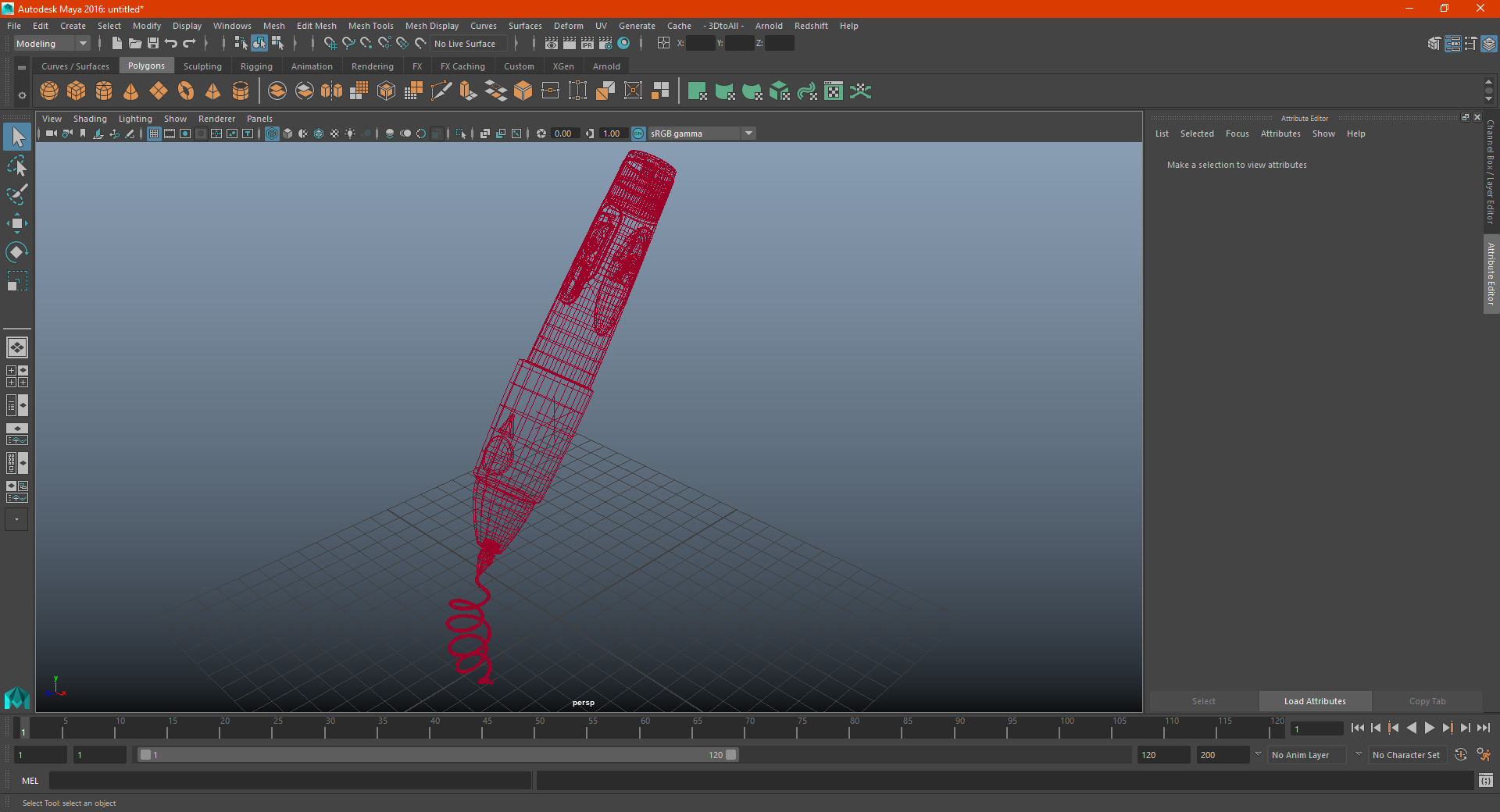Open the shelf settings gear
Screen dimensions: 1500x812
(22, 95)
